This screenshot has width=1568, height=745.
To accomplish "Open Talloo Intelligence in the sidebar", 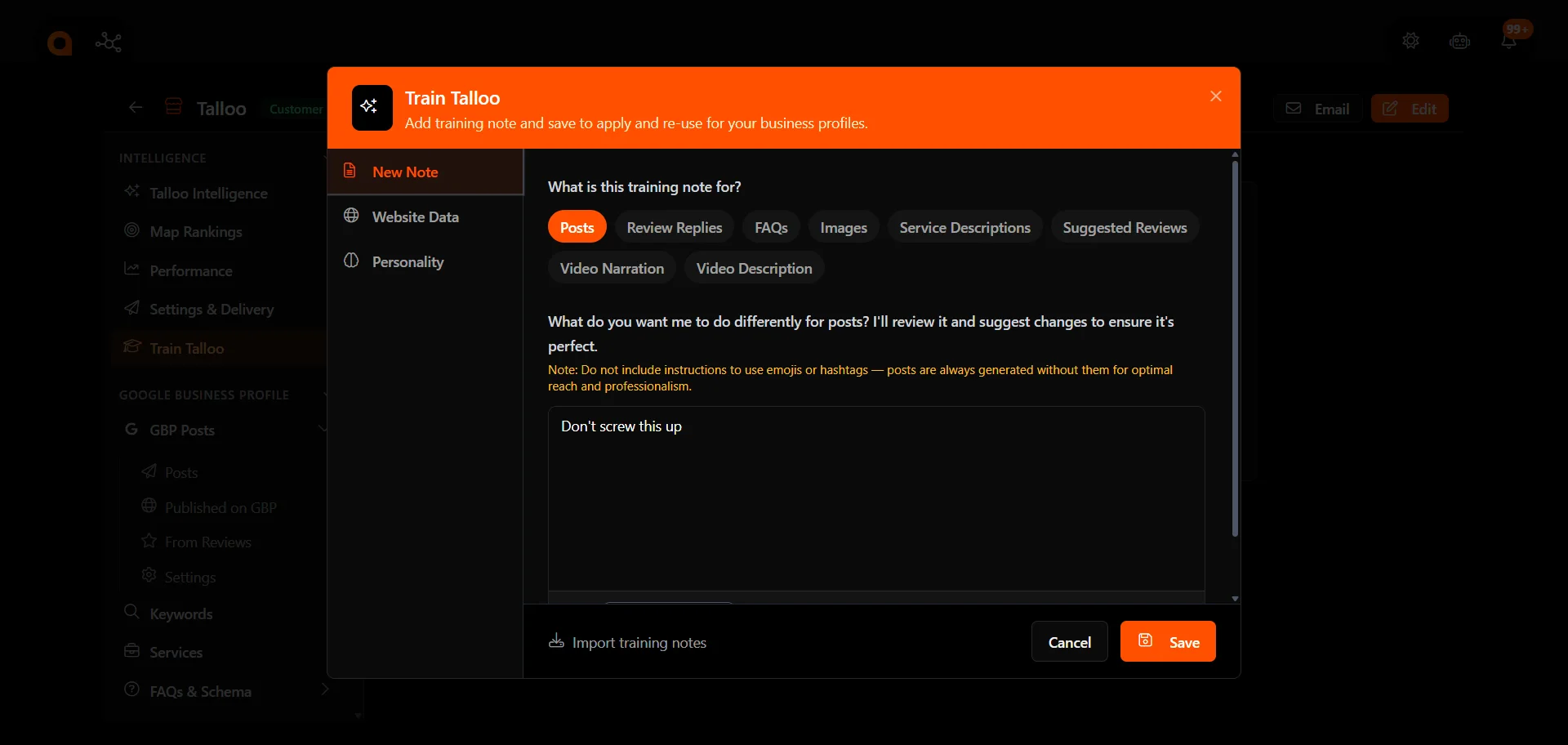I will click(x=208, y=193).
